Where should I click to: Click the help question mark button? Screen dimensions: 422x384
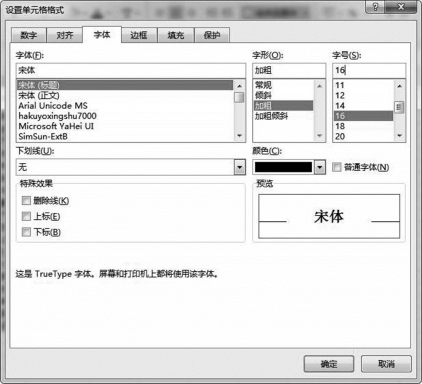point(375,7)
